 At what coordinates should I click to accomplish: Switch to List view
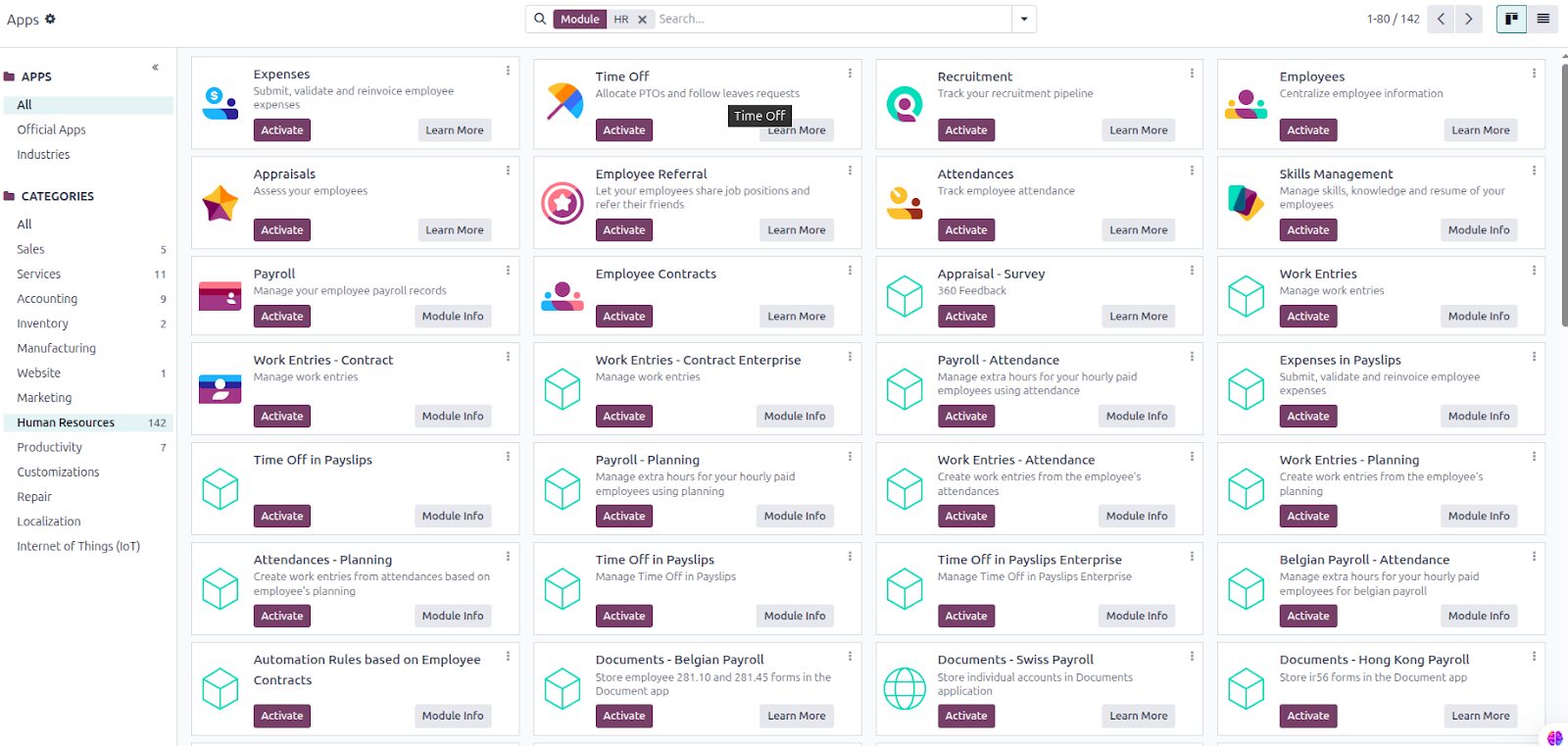(x=1543, y=19)
